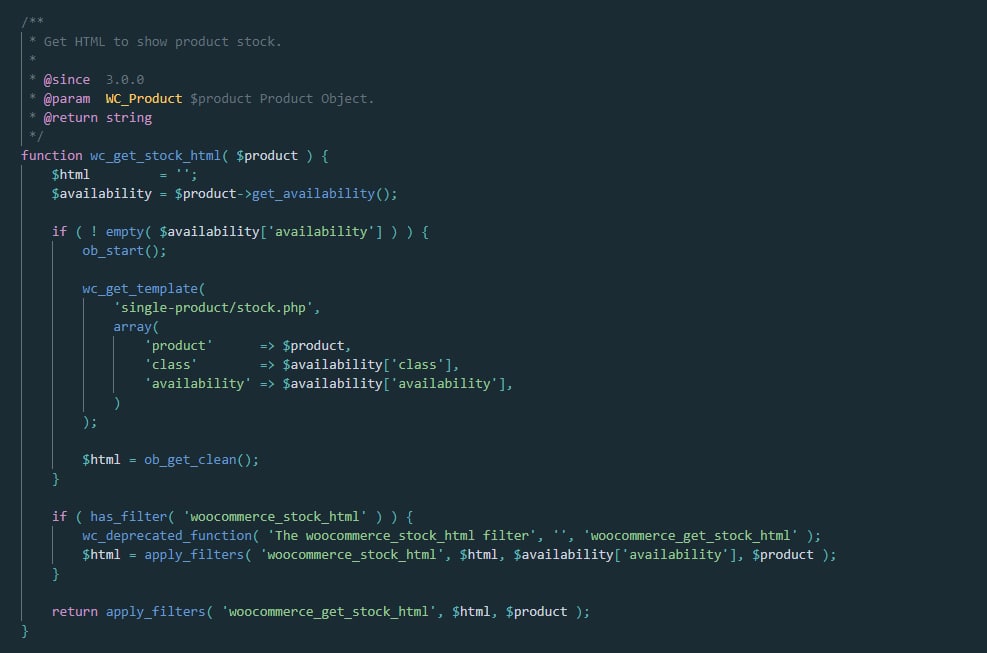Viewport: 987px width, 653px height.
Task: Click the wc_get_template function call
Action: point(140,288)
